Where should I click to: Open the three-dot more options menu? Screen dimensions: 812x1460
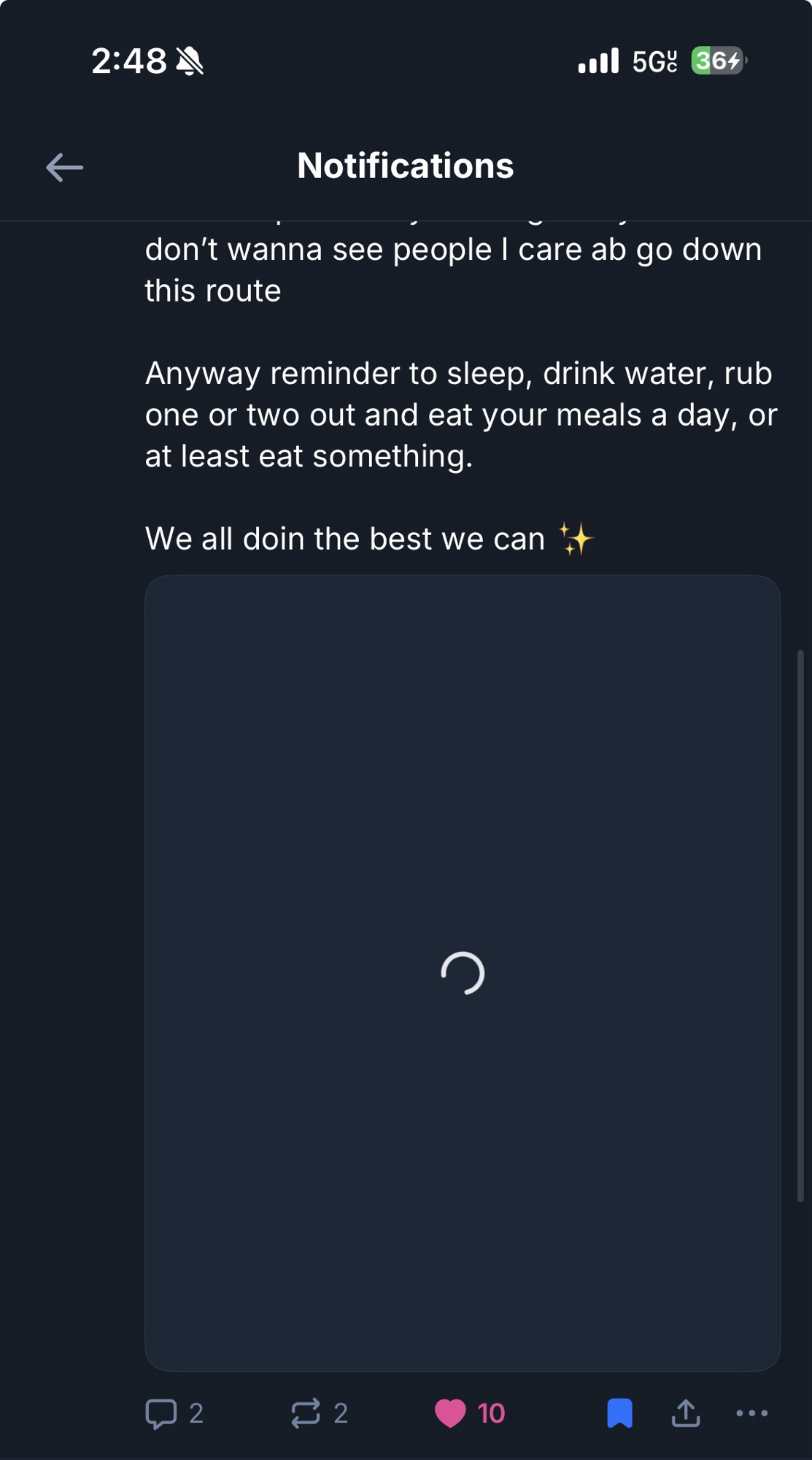coord(751,1413)
